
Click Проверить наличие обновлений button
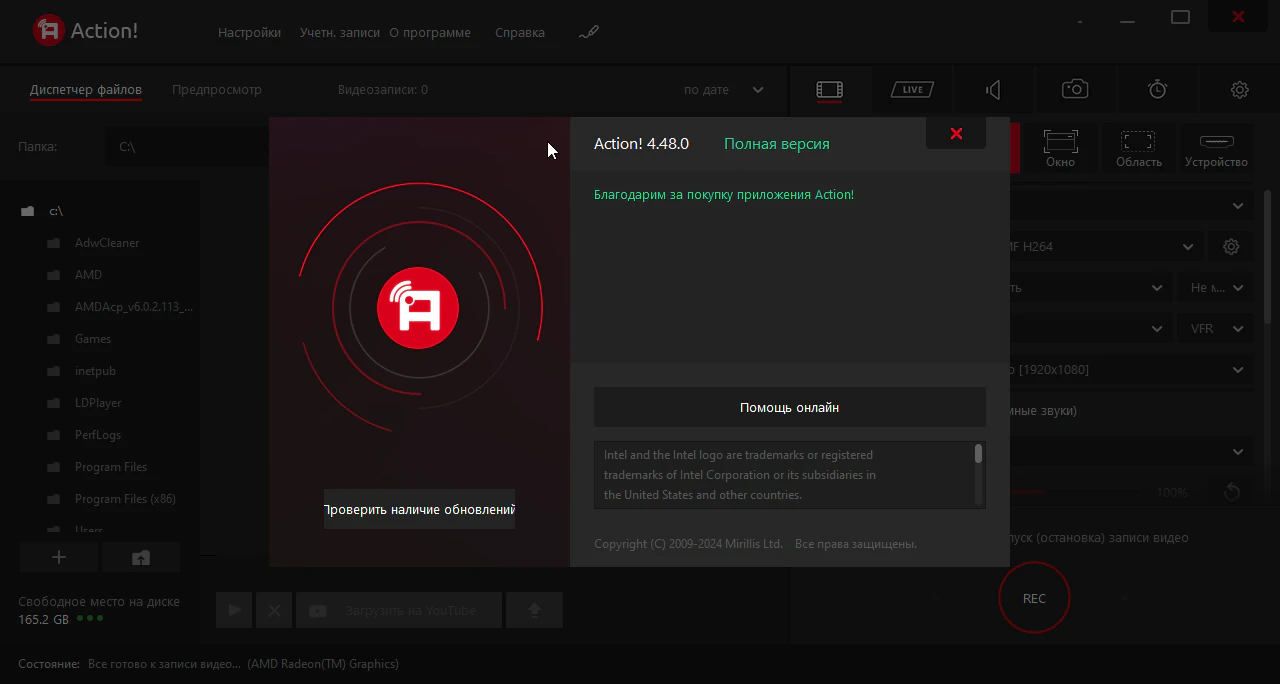click(x=419, y=509)
